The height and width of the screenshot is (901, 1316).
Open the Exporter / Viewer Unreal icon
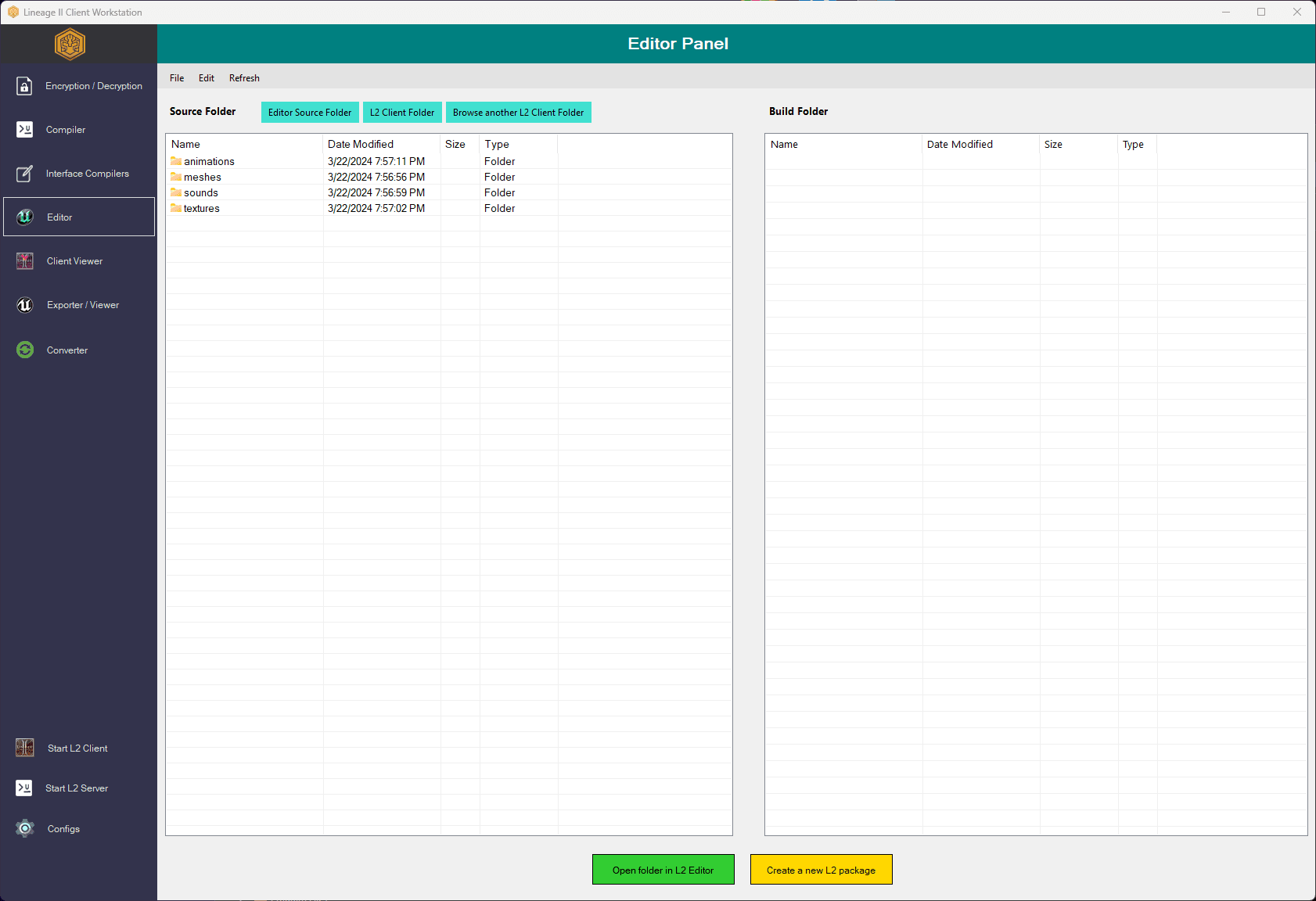pos(24,305)
